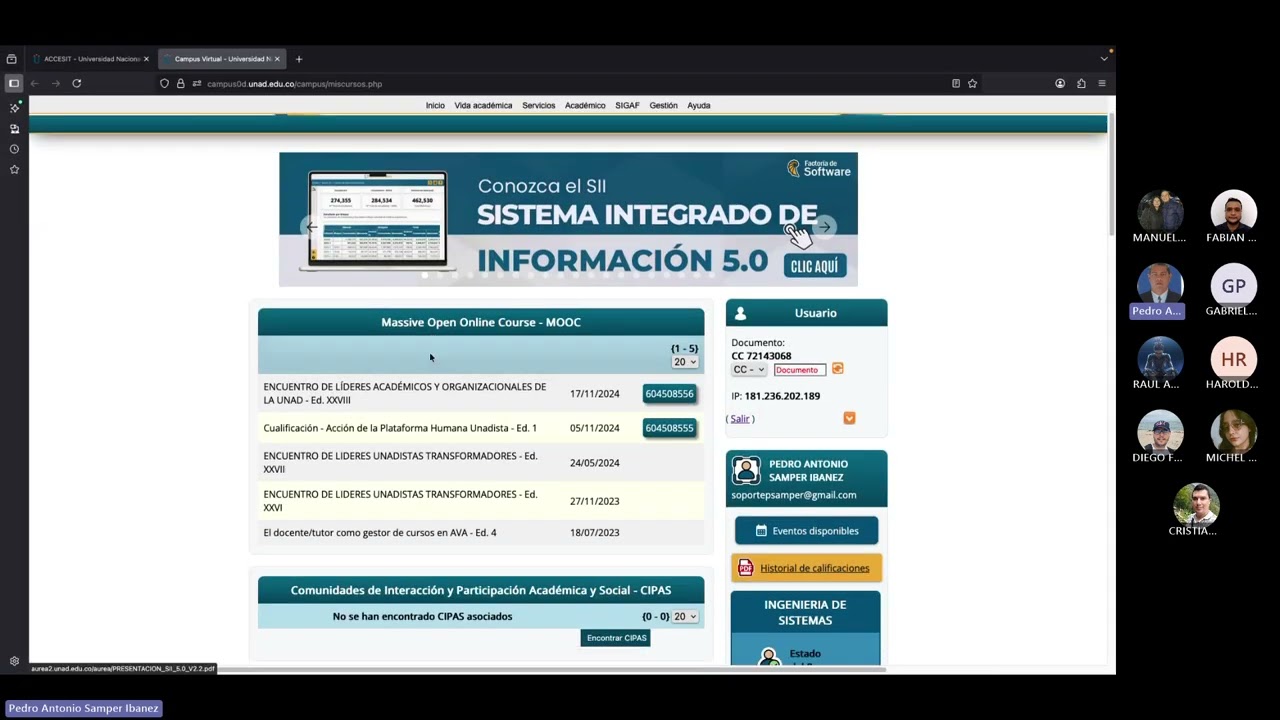Expand the orange down-arrow in Usuario panel
This screenshot has width=1280, height=720.
coord(849,418)
